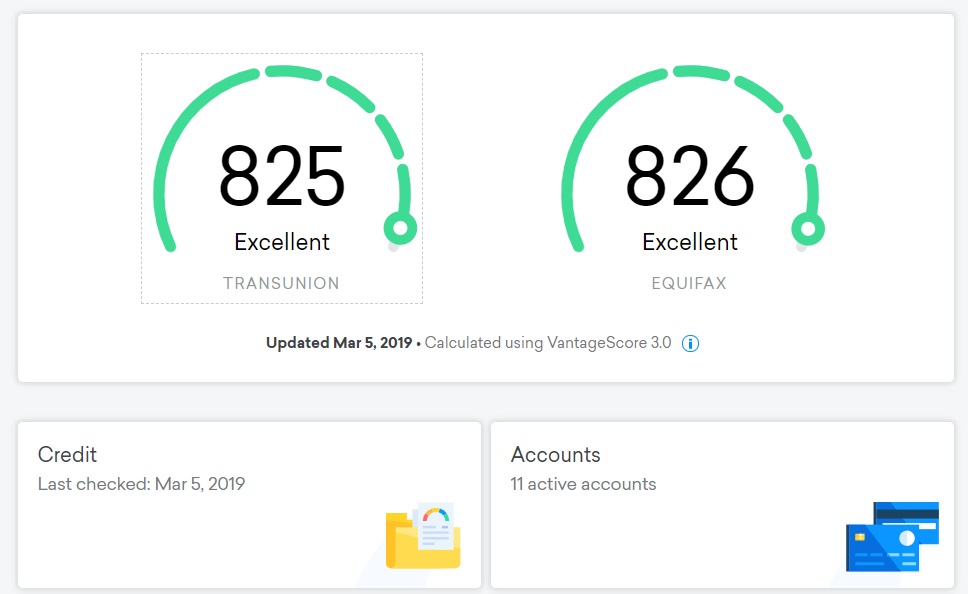Click the EQUIFAX bureau label
The height and width of the screenshot is (594, 968).
pyautogui.click(x=690, y=283)
